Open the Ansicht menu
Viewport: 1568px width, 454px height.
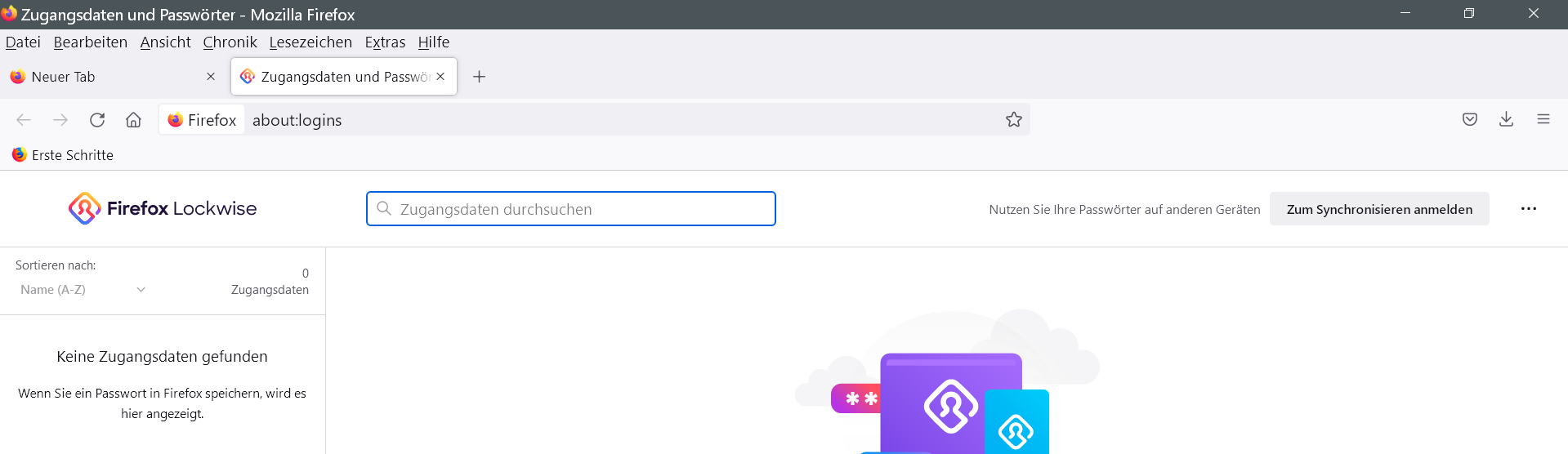(165, 42)
